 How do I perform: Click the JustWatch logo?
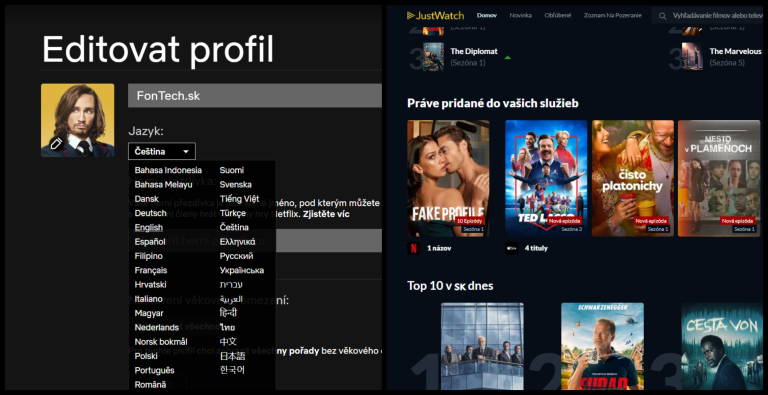(435, 16)
